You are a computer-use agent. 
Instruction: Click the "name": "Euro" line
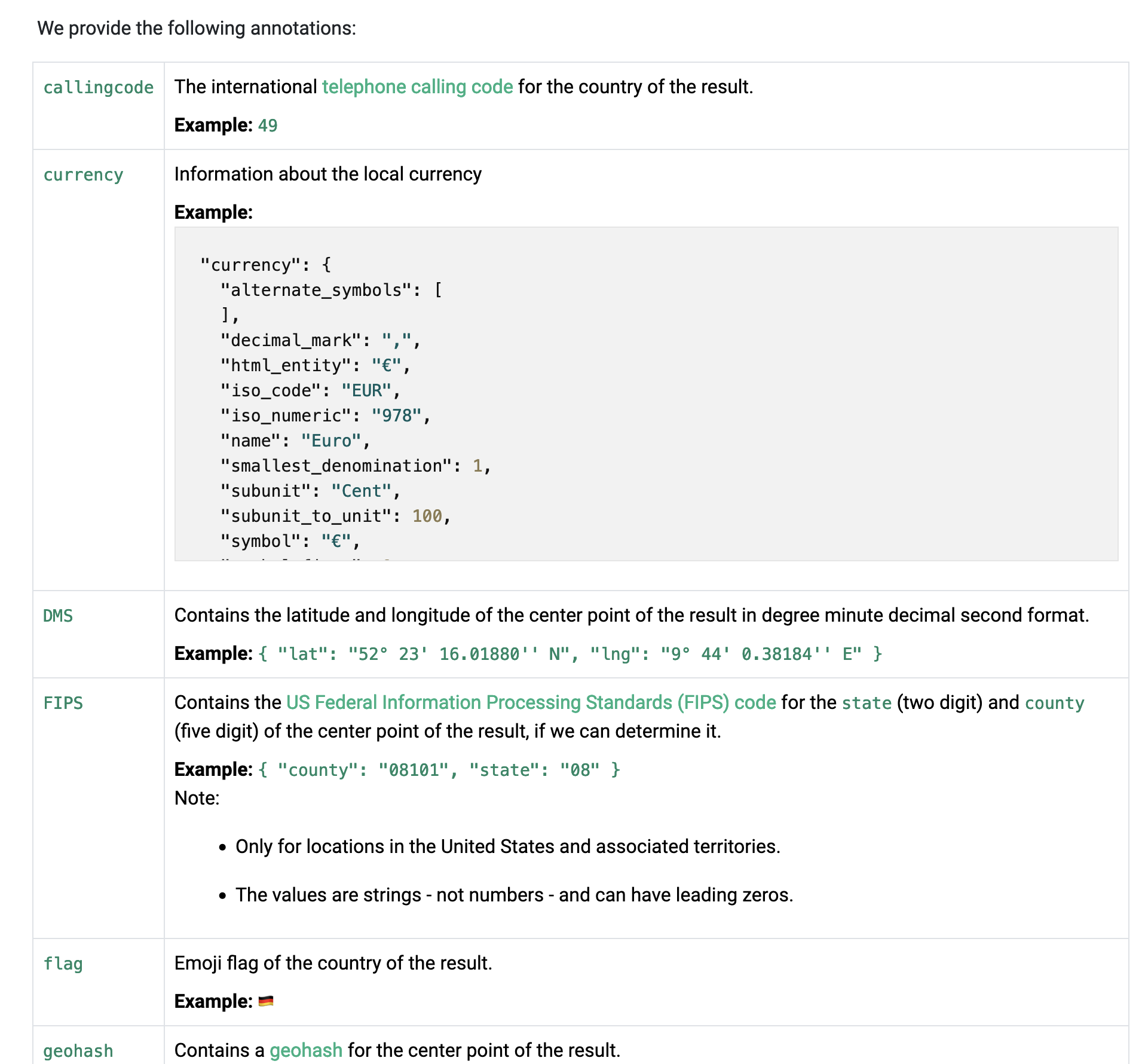pos(295,441)
